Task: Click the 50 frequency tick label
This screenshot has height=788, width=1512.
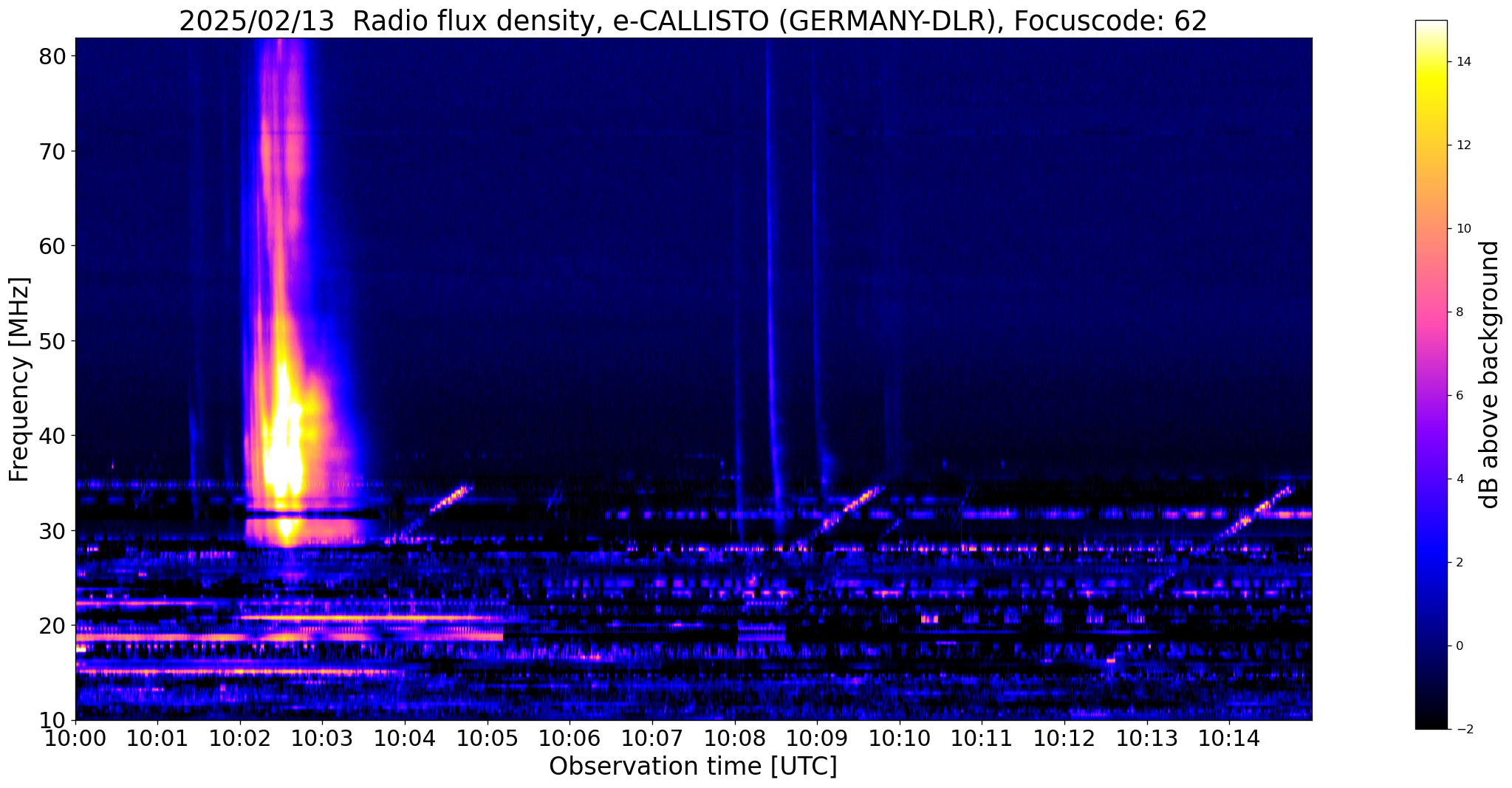Action: click(52, 341)
